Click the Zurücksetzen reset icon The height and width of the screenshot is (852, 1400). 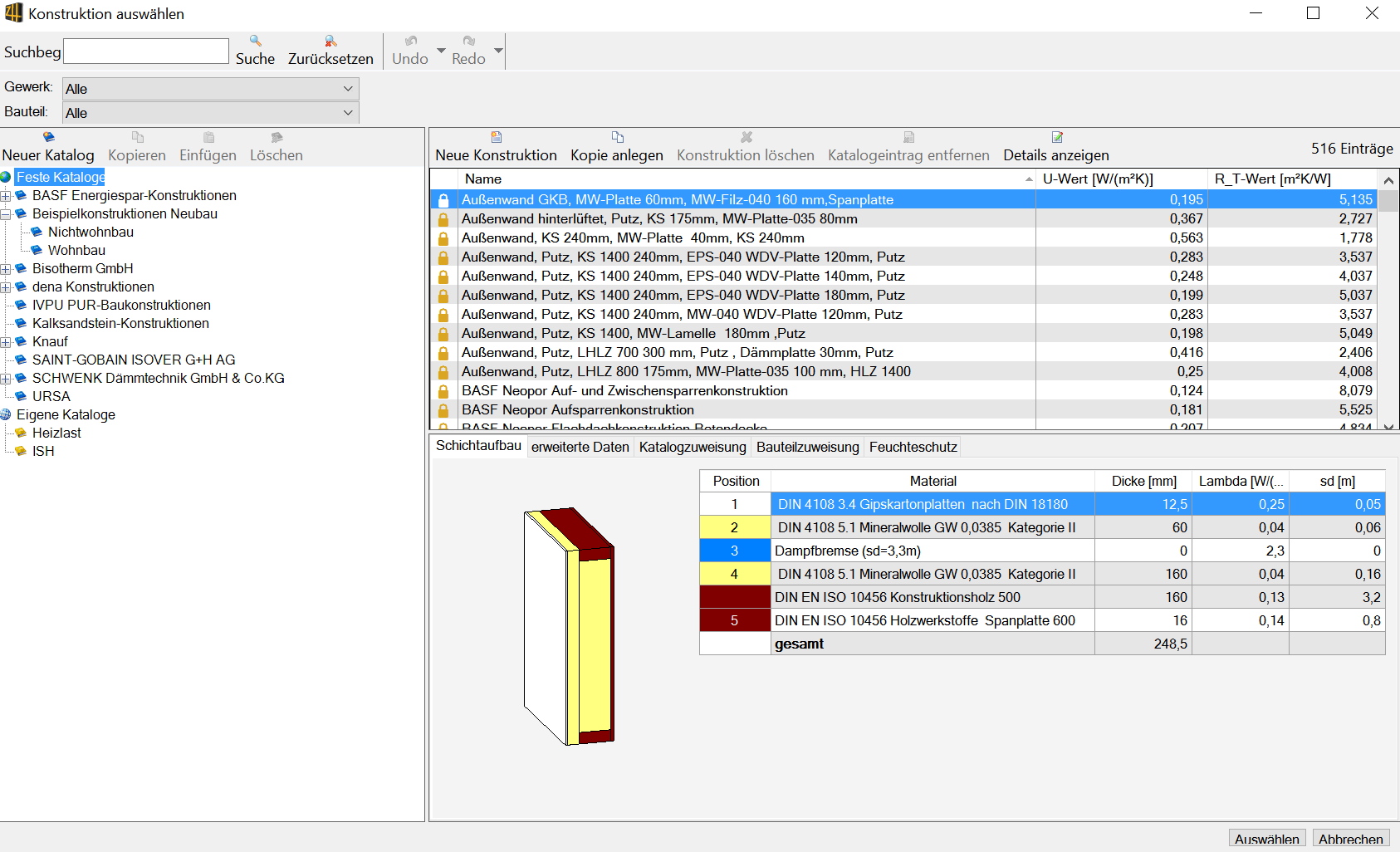(330, 42)
